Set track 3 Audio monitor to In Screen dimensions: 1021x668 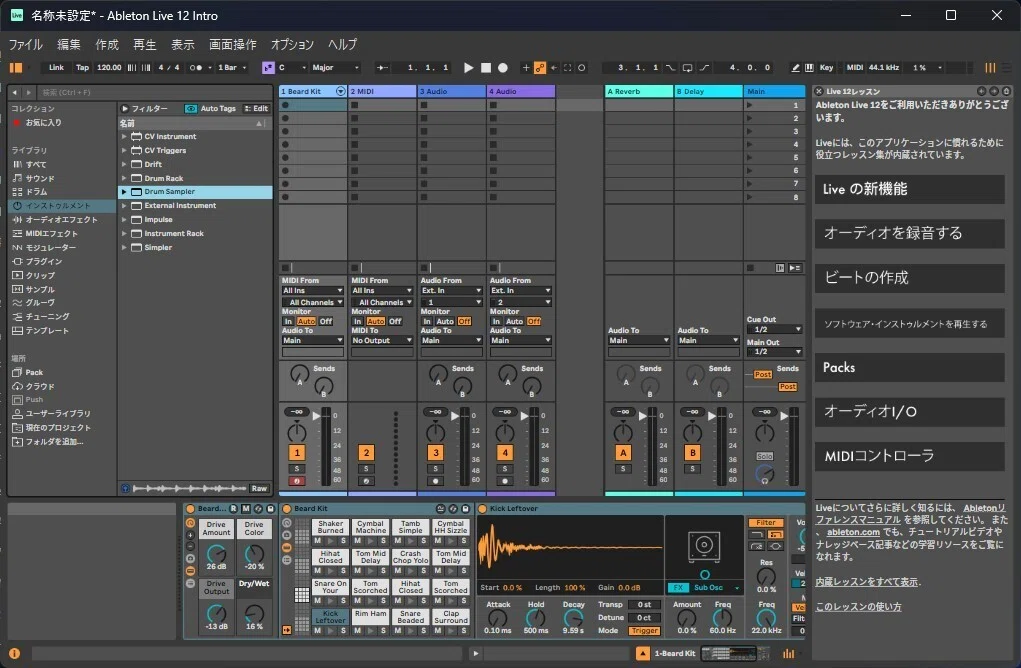pyautogui.click(x=427, y=321)
